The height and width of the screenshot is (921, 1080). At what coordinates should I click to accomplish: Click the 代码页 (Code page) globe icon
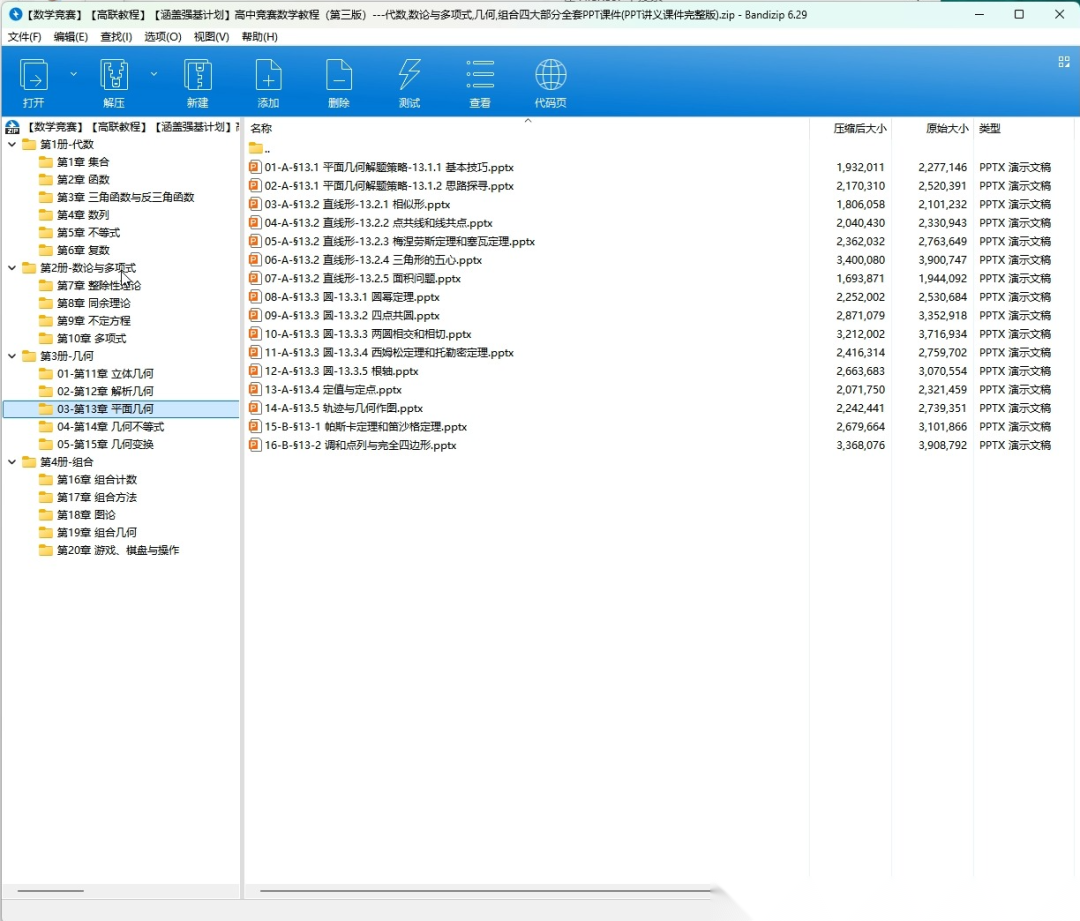click(x=550, y=76)
